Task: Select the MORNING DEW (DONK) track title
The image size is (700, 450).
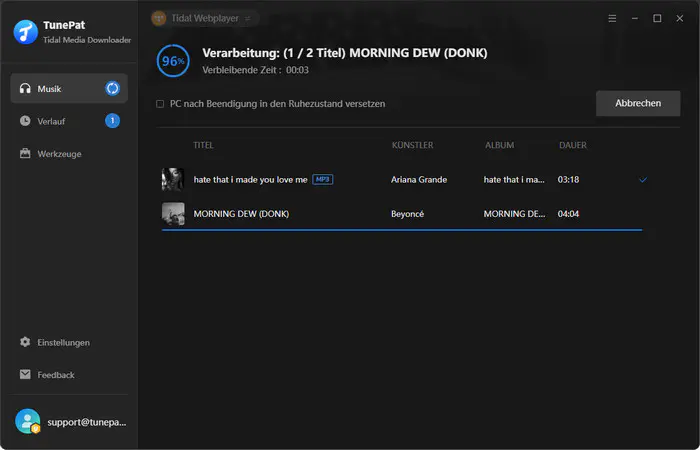Action: pos(241,214)
